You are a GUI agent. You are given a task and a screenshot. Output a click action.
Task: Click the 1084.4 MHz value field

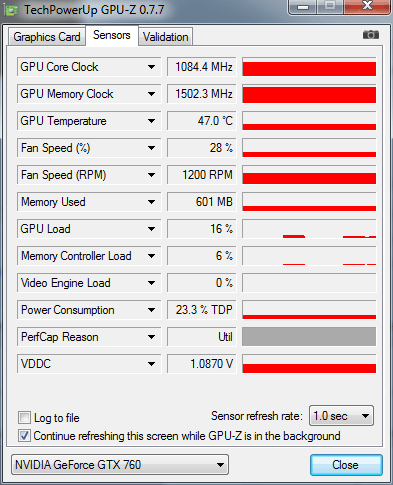point(202,67)
